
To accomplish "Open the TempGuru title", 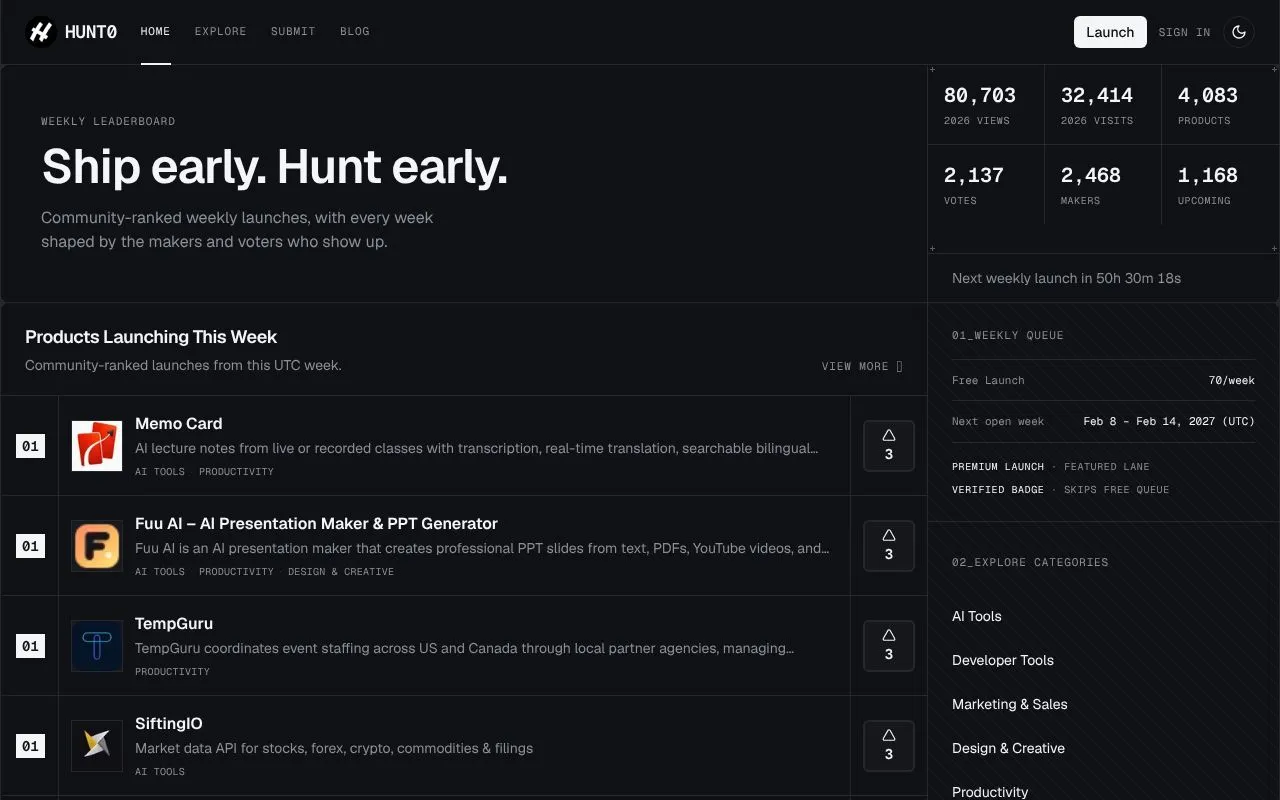I will 174,623.
